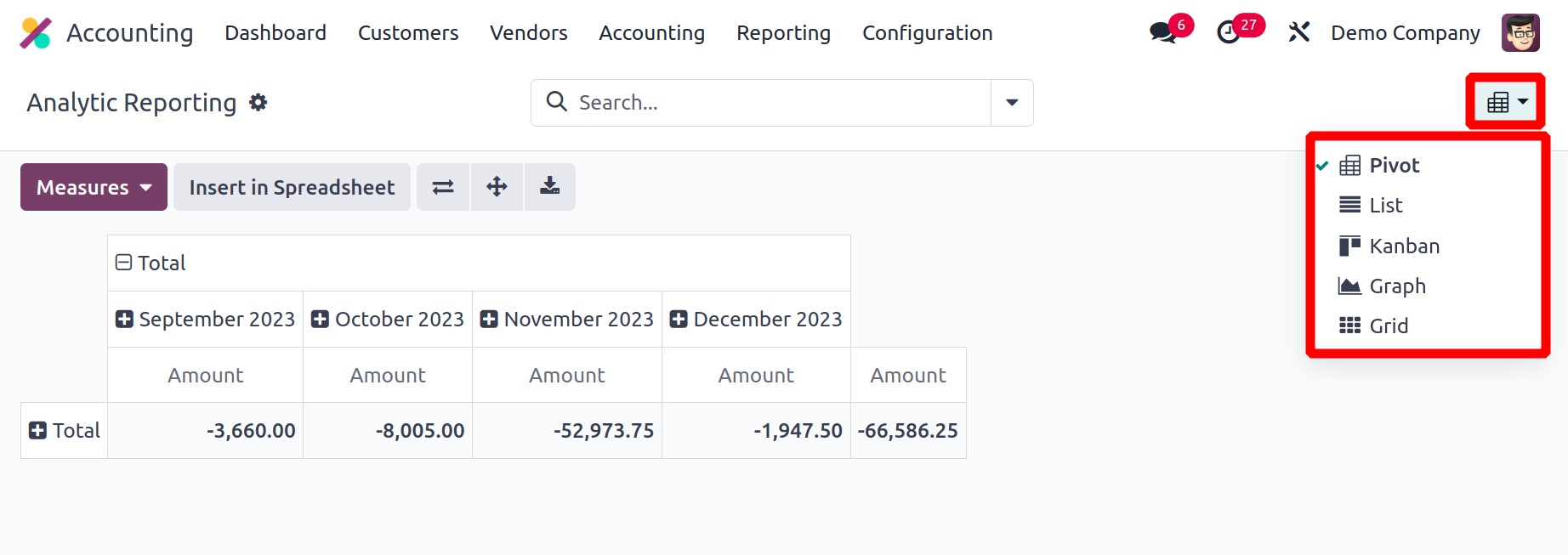
Task: Click the flip axis icon
Action: 443,187
